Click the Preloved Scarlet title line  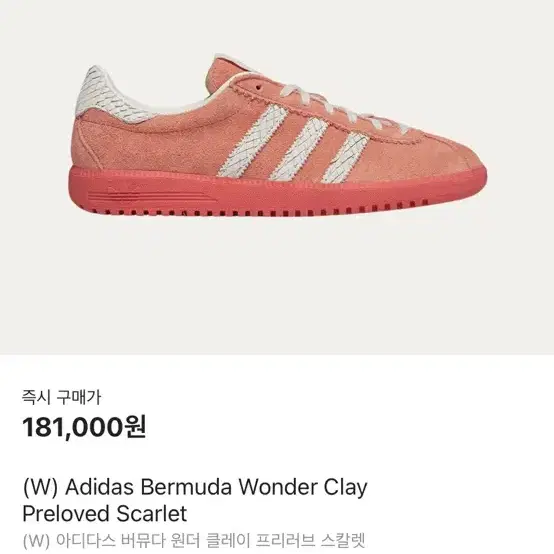point(105,514)
